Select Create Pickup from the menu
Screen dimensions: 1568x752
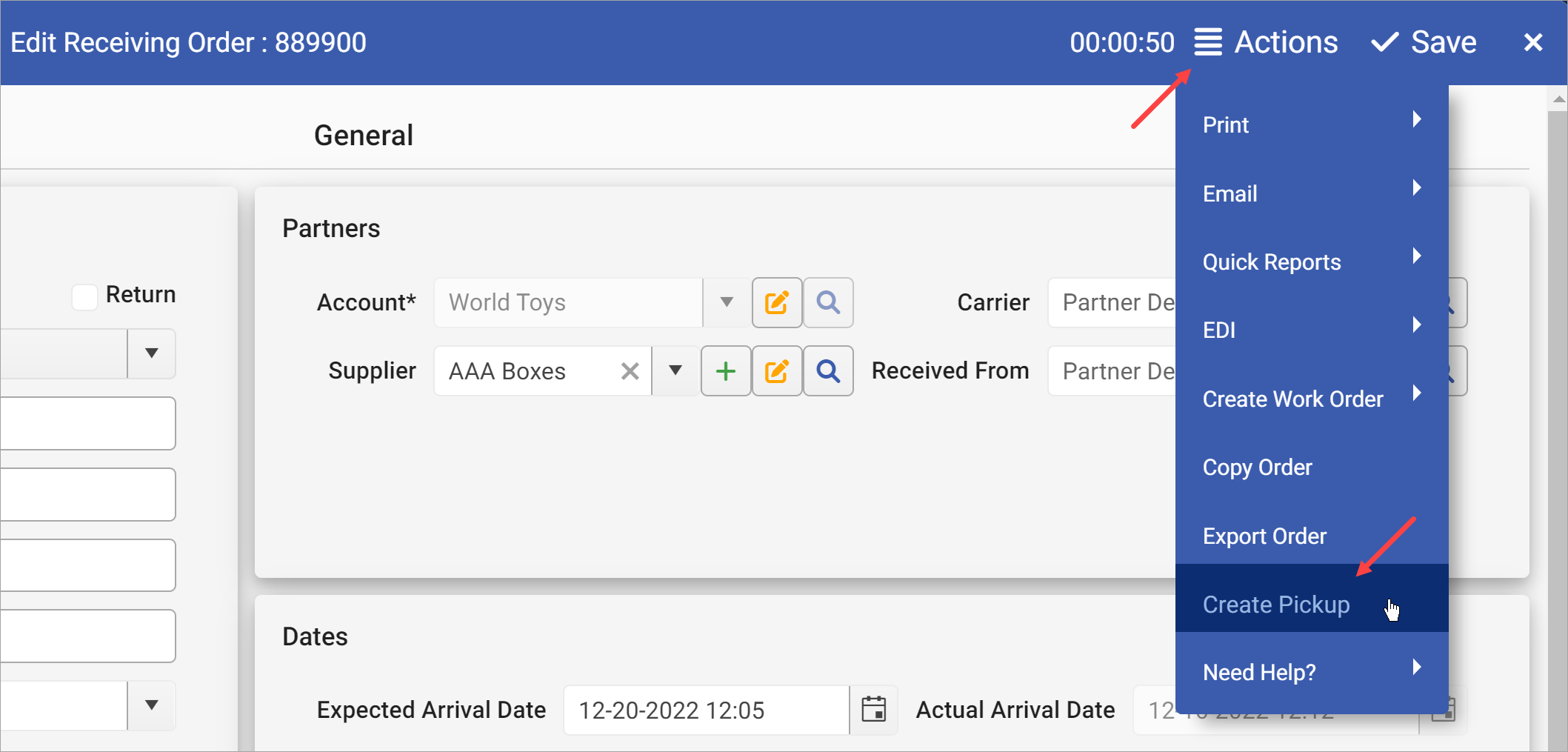(x=1275, y=604)
